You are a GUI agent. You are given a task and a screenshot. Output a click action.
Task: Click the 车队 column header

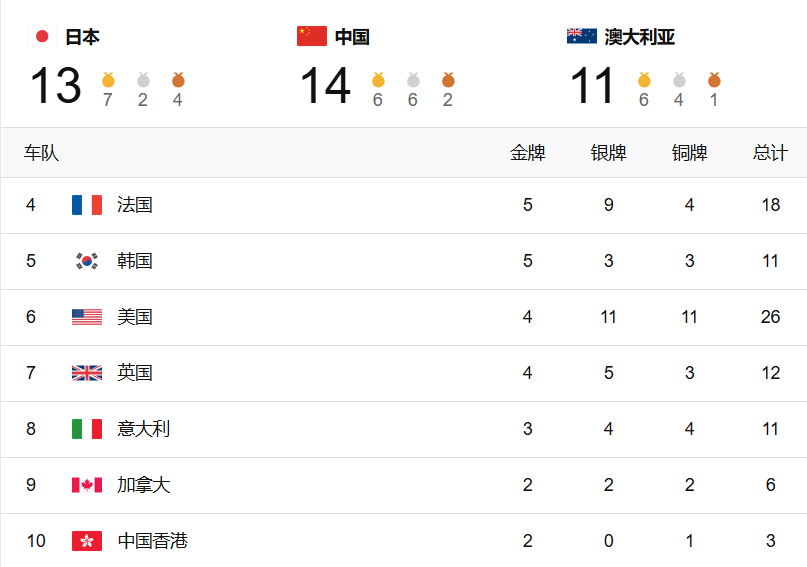coord(41,153)
